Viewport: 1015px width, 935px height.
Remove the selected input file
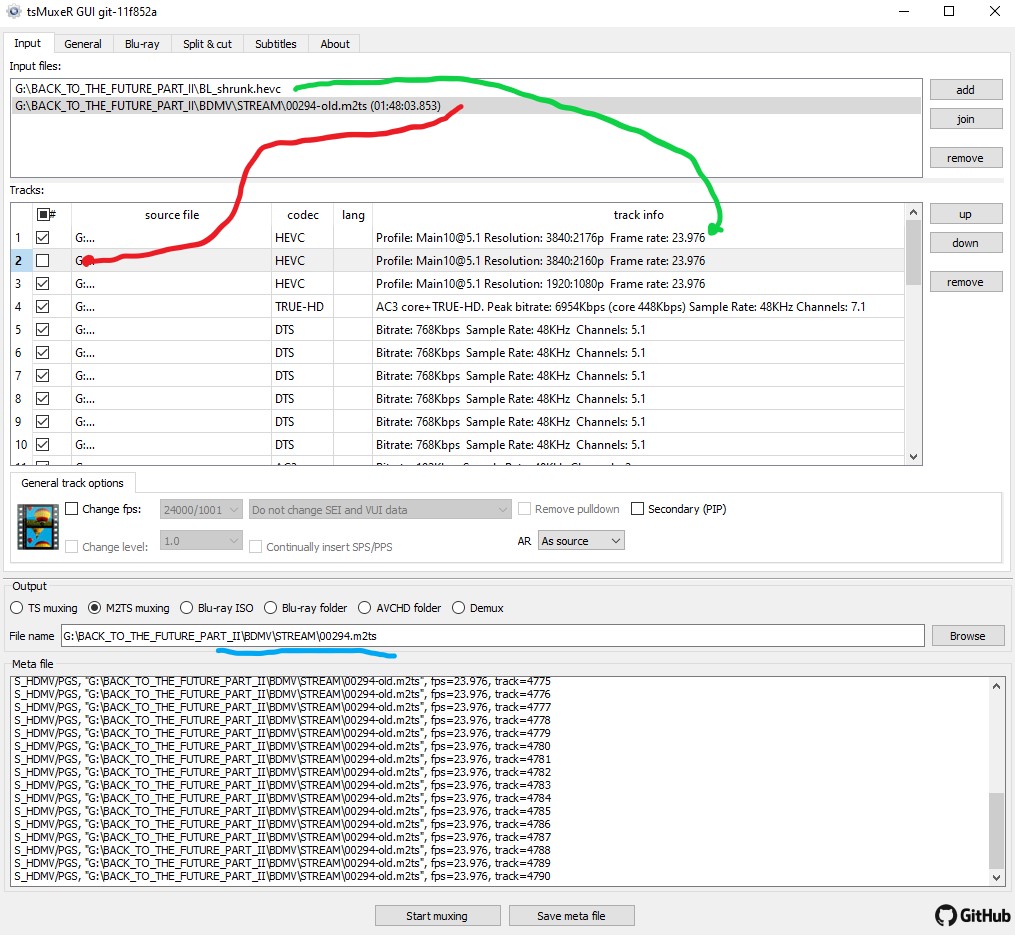click(x=965, y=158)
